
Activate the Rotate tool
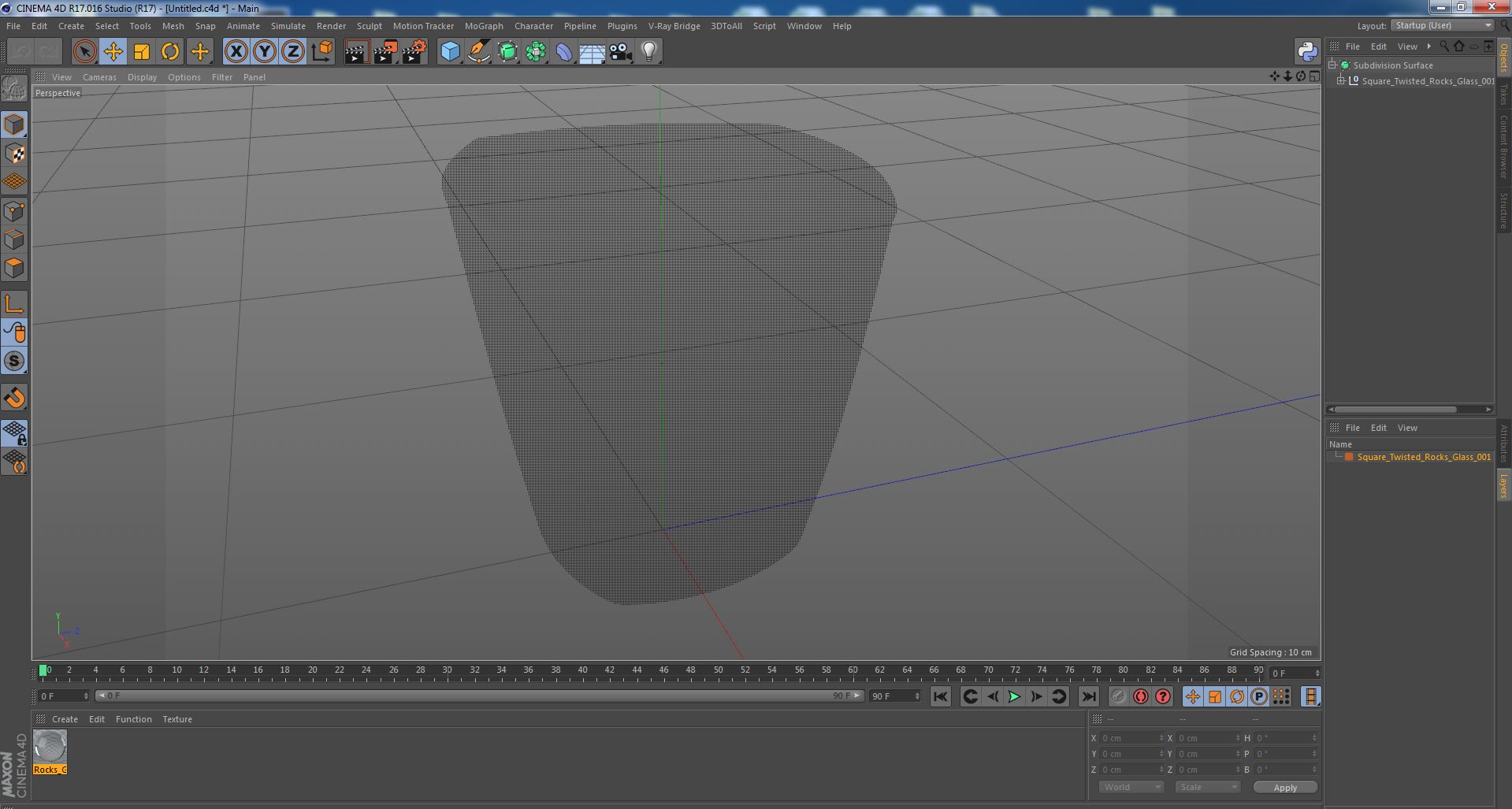click(170, 52)
